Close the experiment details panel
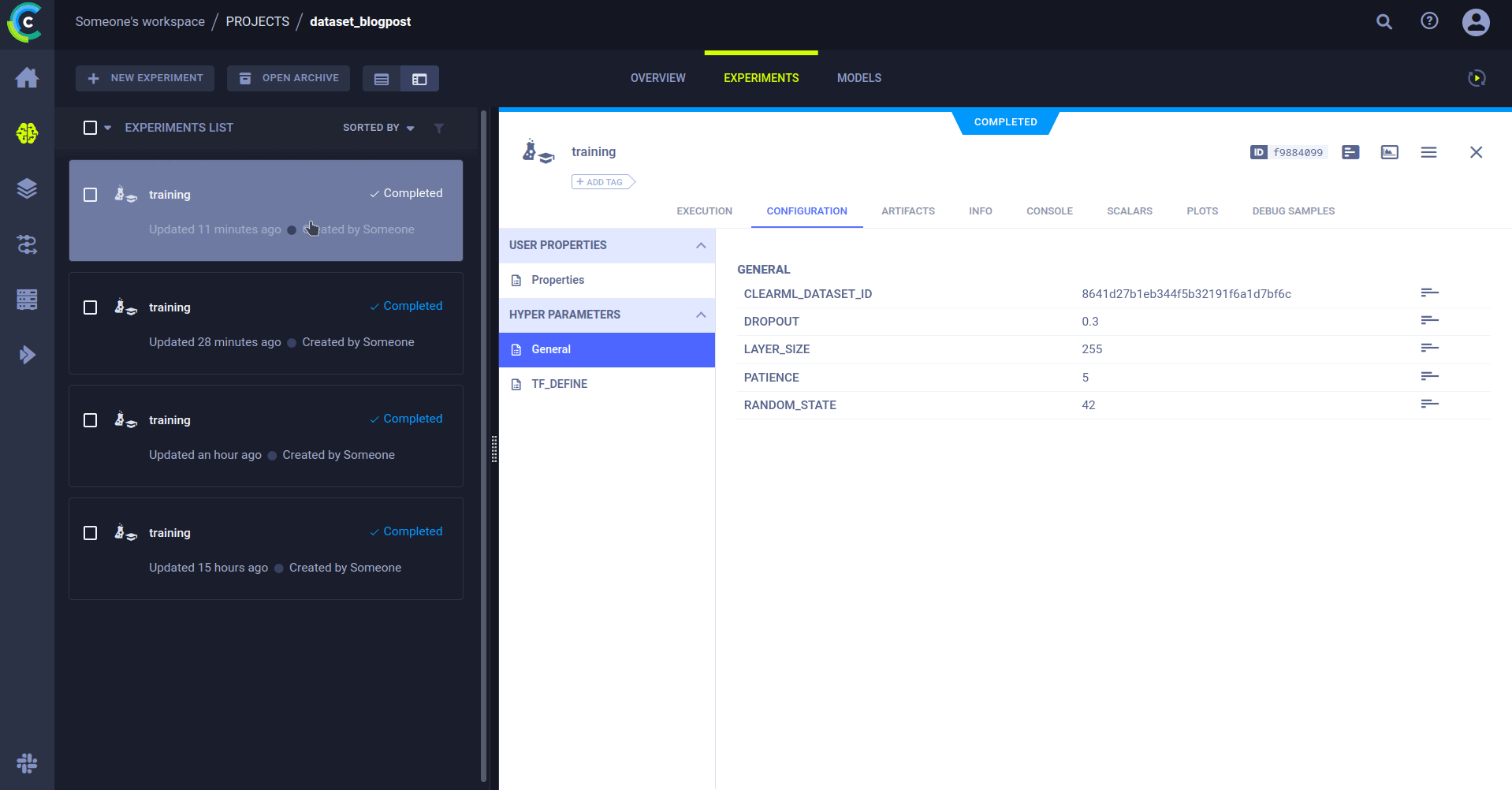 [1477, 152]
